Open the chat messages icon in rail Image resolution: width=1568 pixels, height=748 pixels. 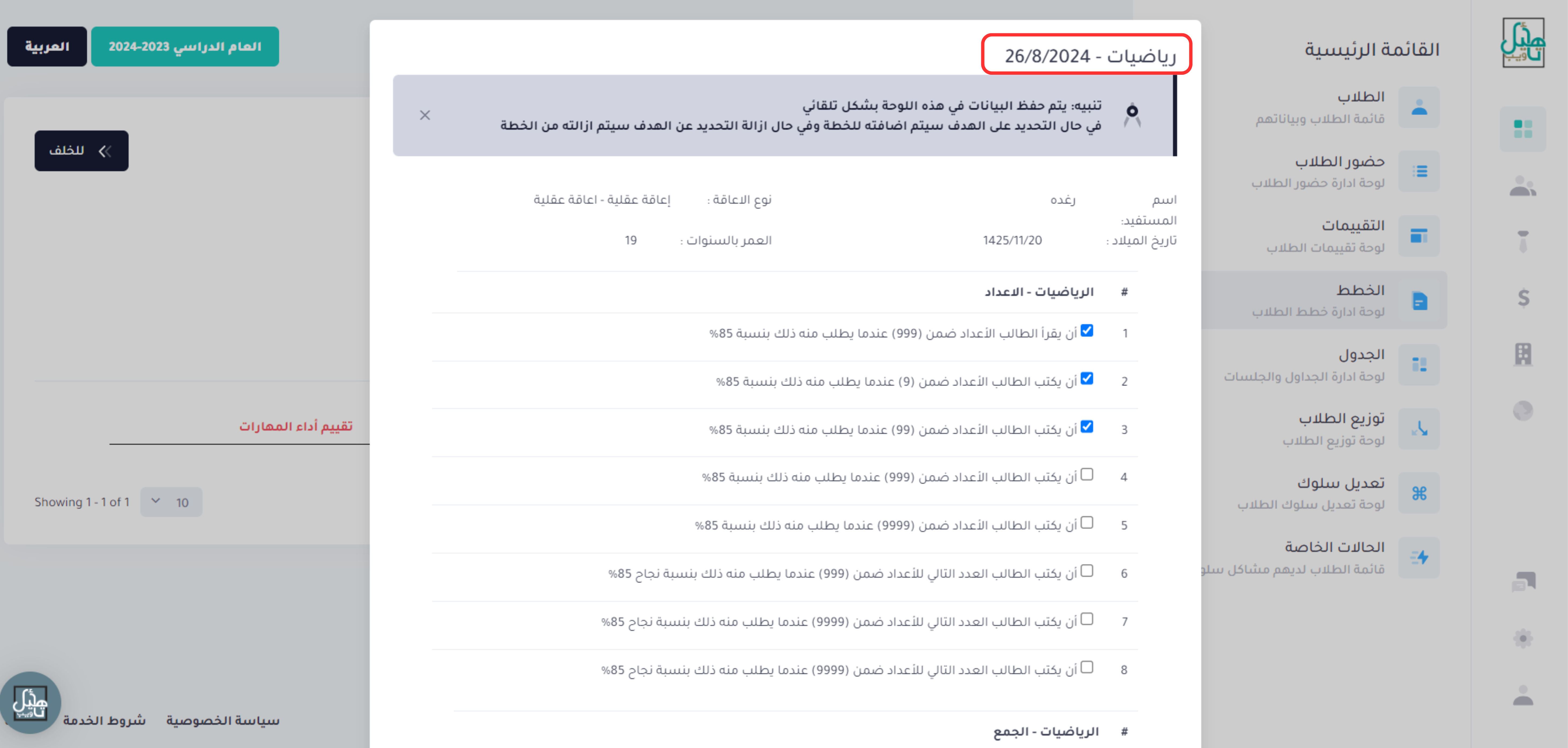(1523, 582)
